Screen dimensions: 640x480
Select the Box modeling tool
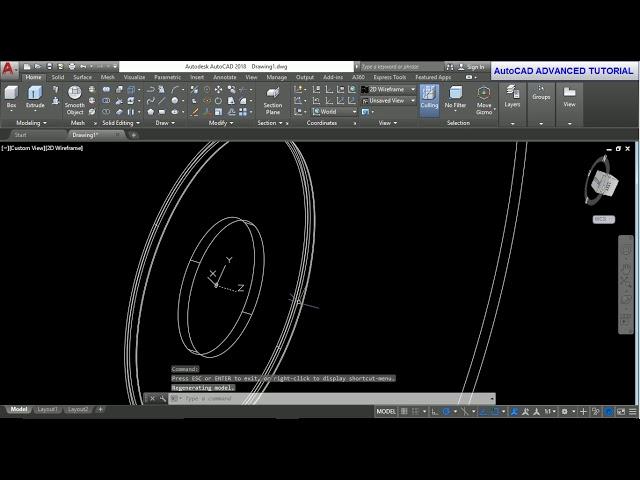[x=12, y=95]
